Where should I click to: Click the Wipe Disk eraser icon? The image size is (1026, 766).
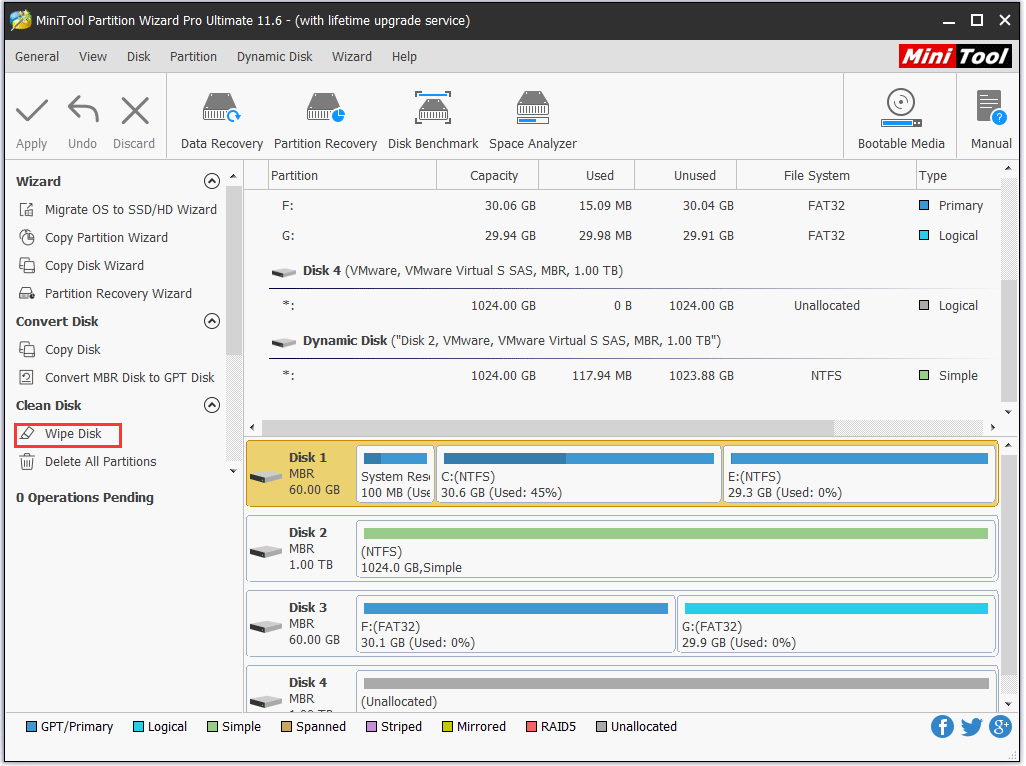[x=27, y=434]
